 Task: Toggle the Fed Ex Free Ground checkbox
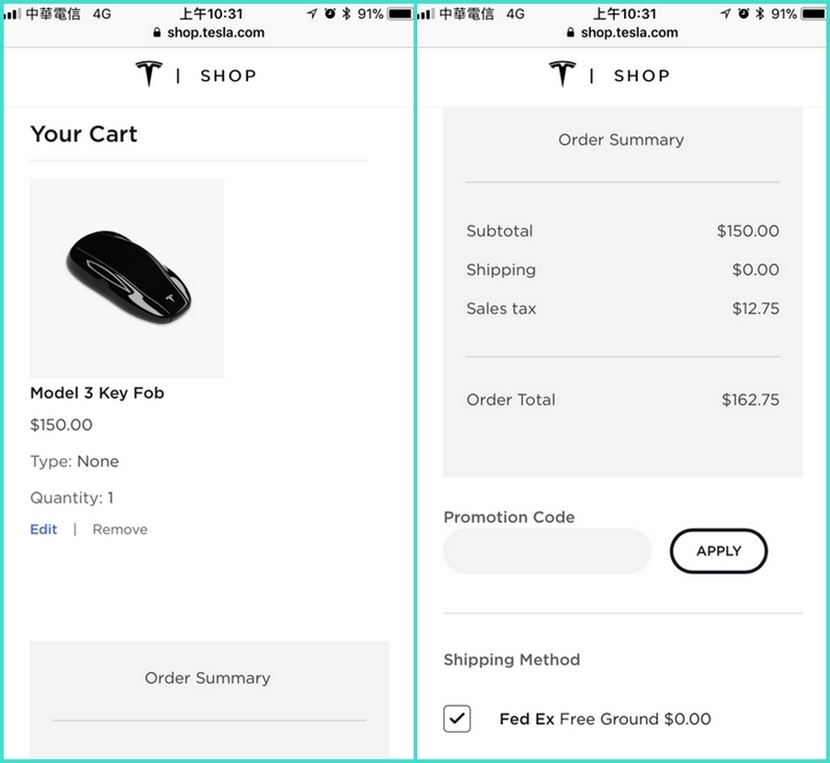[457, 718]
